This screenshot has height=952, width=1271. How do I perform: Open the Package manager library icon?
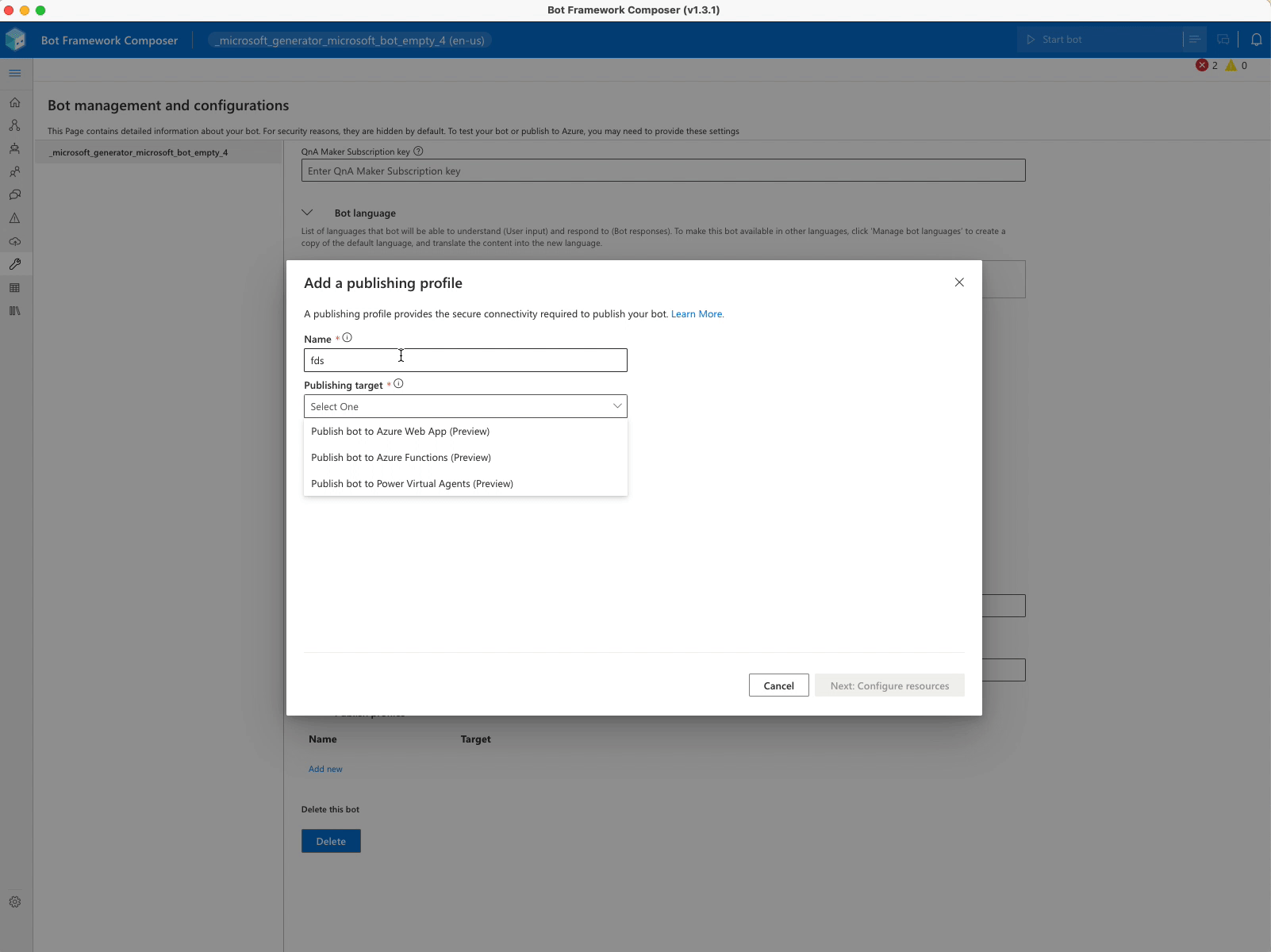coord(15,311)
